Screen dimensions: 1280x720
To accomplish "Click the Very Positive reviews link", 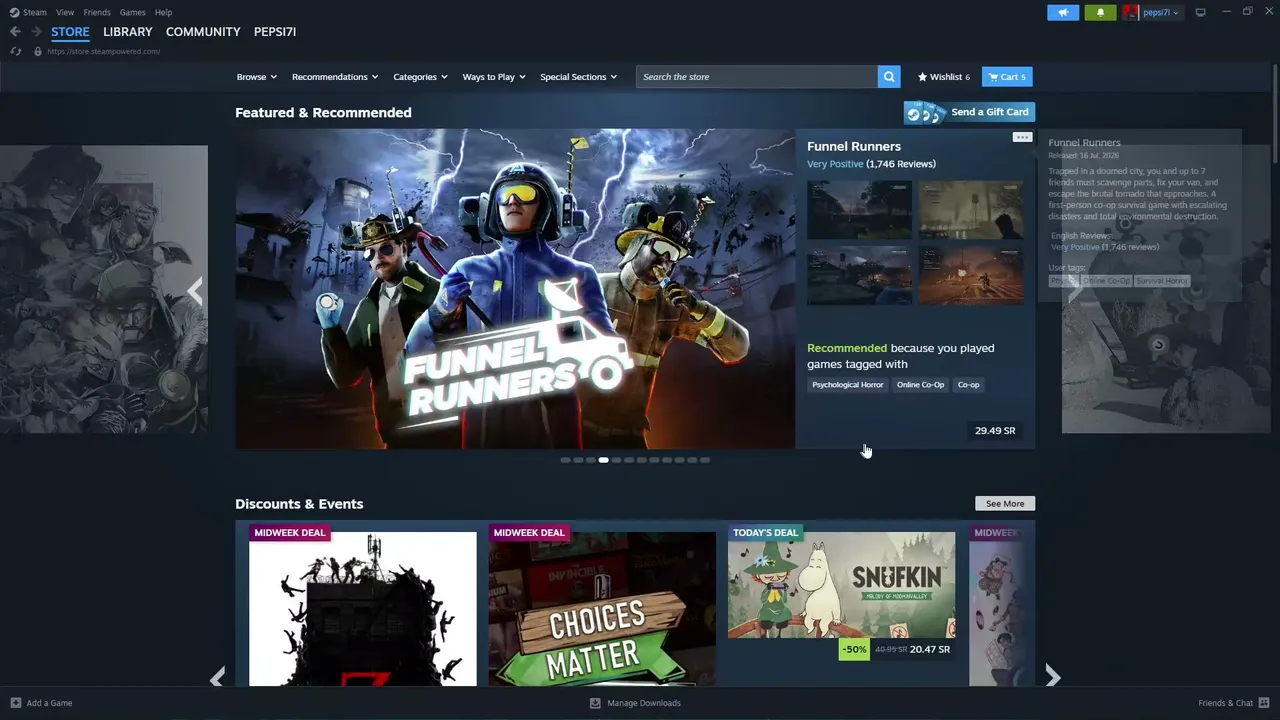I will click(835, 164).
